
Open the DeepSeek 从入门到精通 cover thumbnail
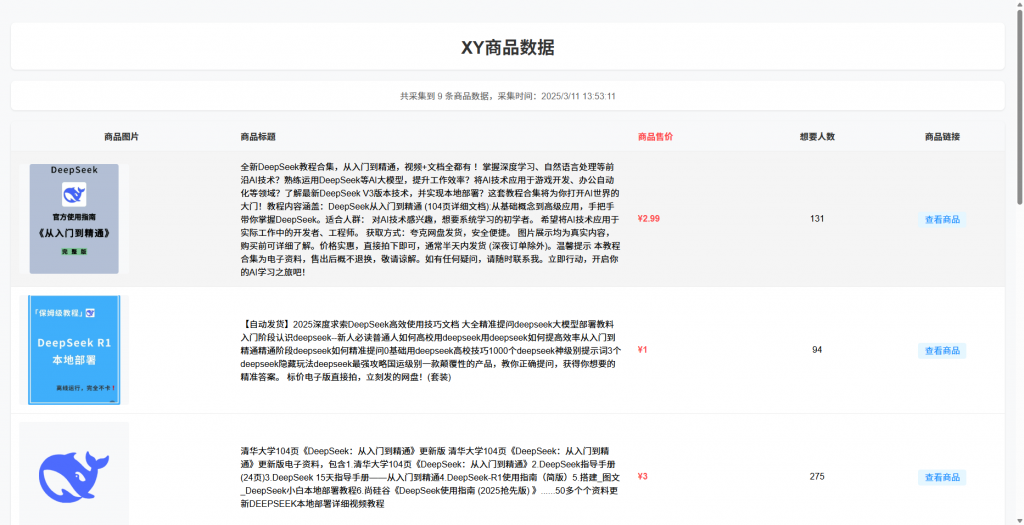click(74, 219)
